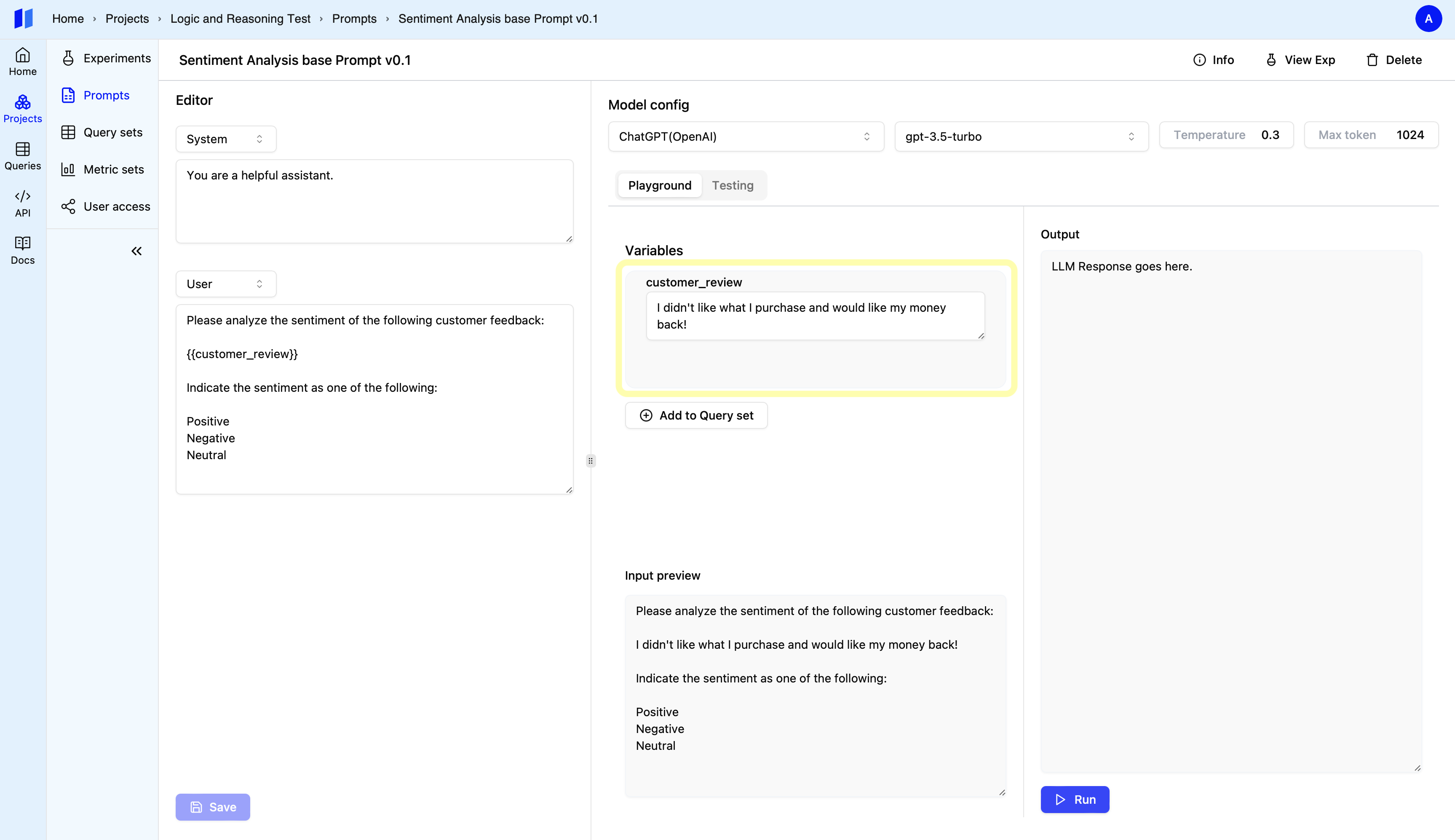Click the Temperature value field
This screenshot has width=1455, height=840.
tap(1270, 135)
